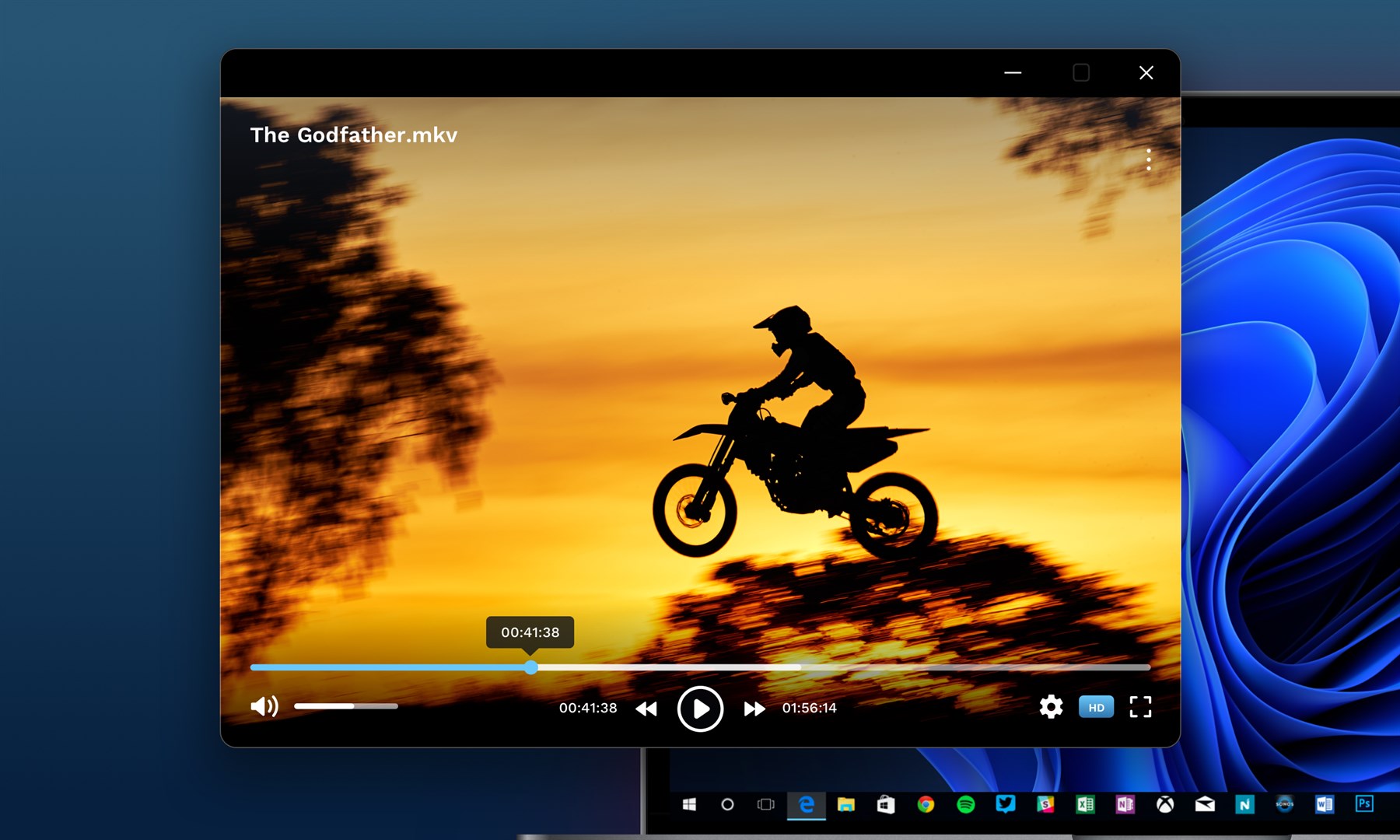Open the teal N app in taskbar

click(x=1244, y=804)
